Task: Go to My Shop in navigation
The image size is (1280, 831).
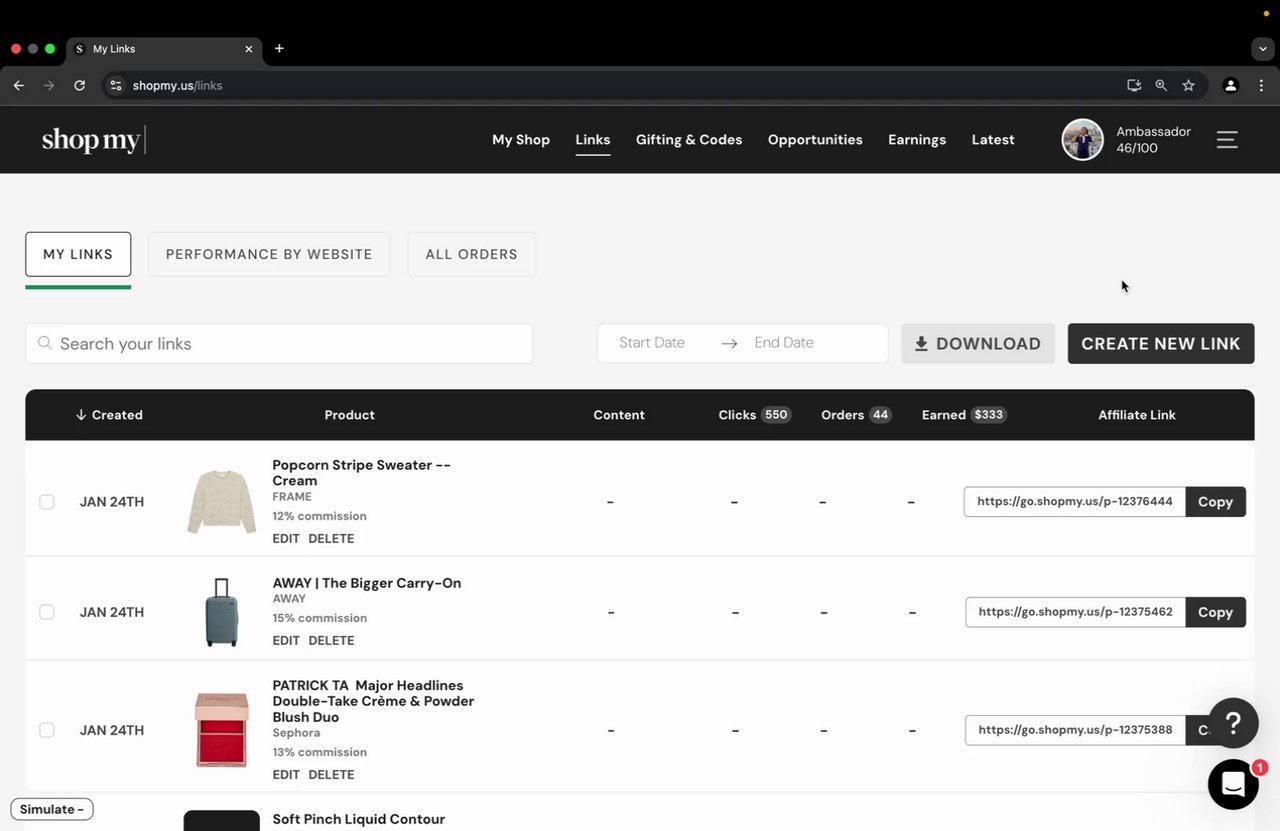Action: 521,140
